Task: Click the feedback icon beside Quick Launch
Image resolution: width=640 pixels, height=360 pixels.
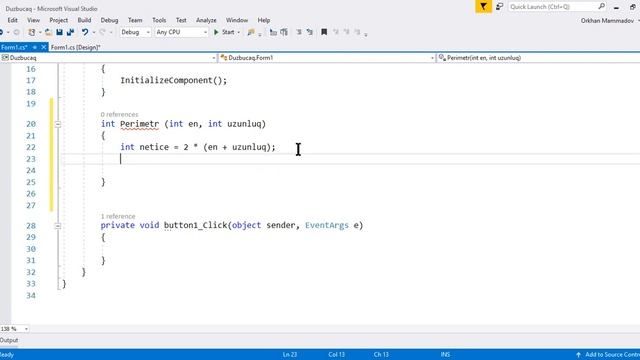Action: 500,7
